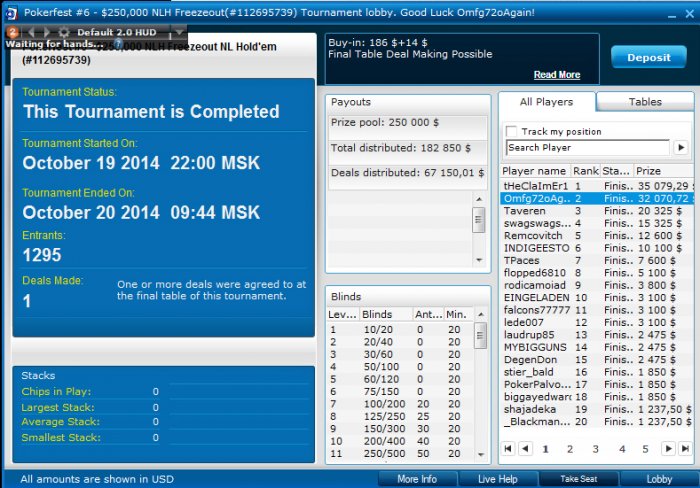The height and width of the screenshot is (488, 700).
Task: Click the Lobby button
Action: (x=659, y=479)
